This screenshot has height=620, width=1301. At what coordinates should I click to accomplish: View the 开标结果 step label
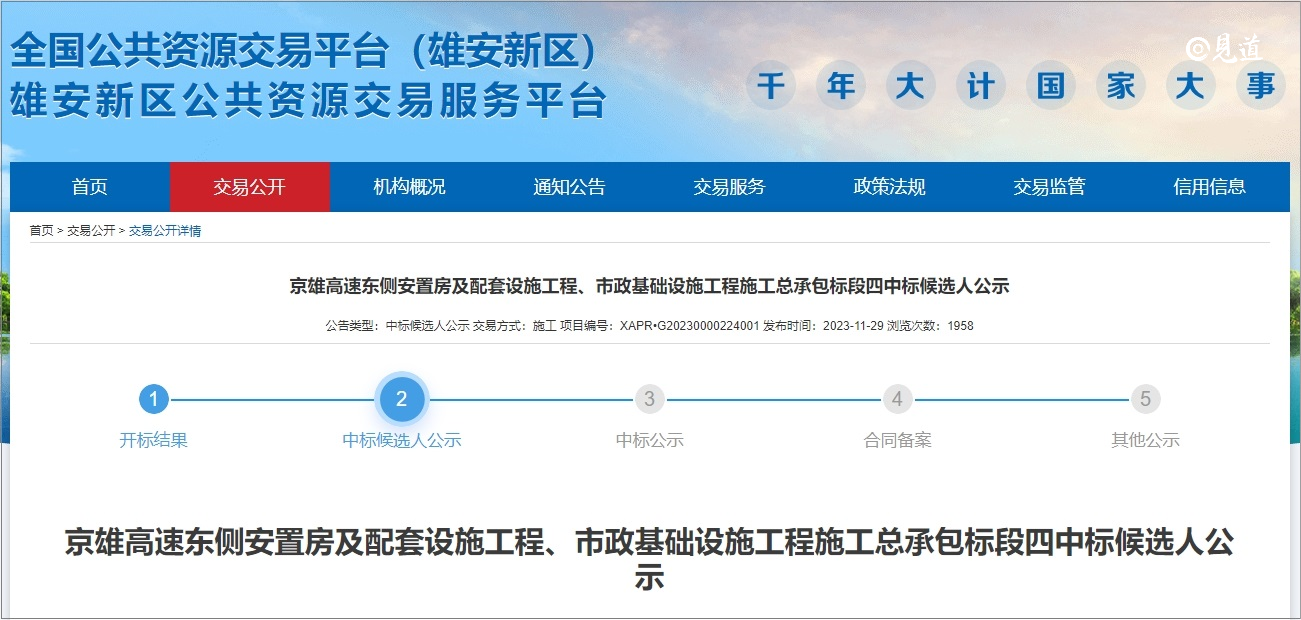point(153,440)
